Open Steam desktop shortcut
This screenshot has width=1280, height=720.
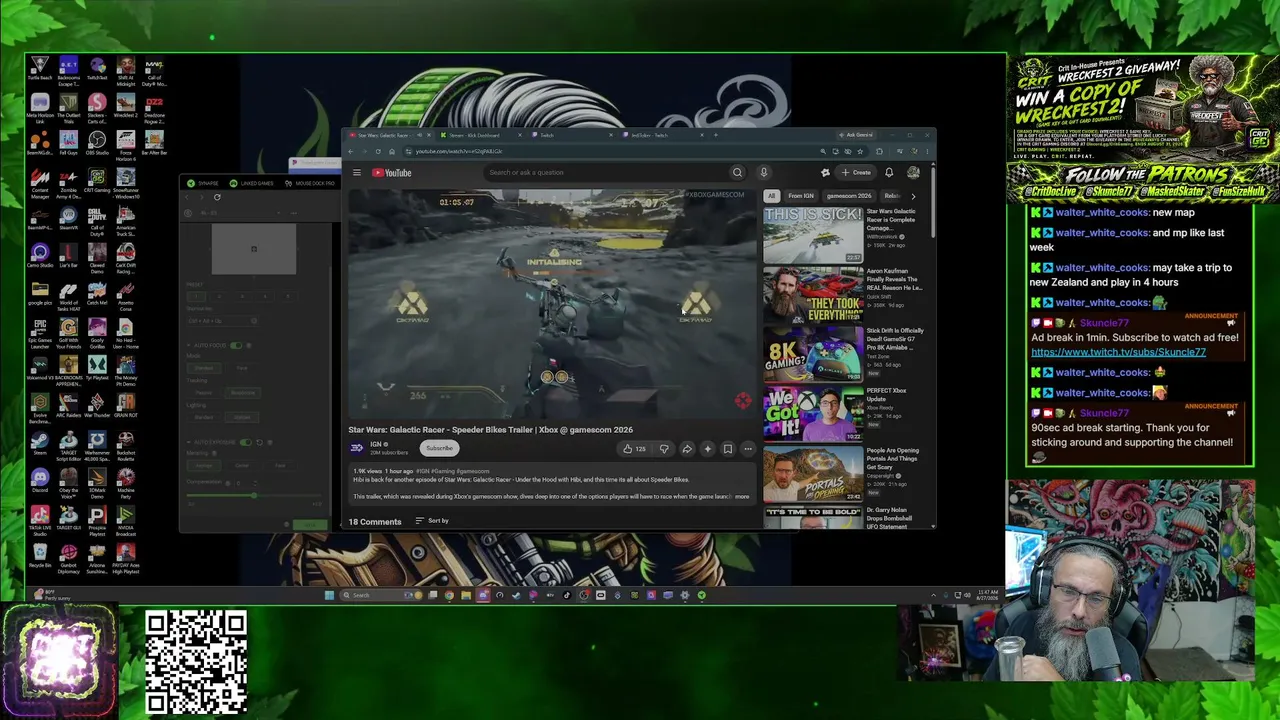click(40, 444)
